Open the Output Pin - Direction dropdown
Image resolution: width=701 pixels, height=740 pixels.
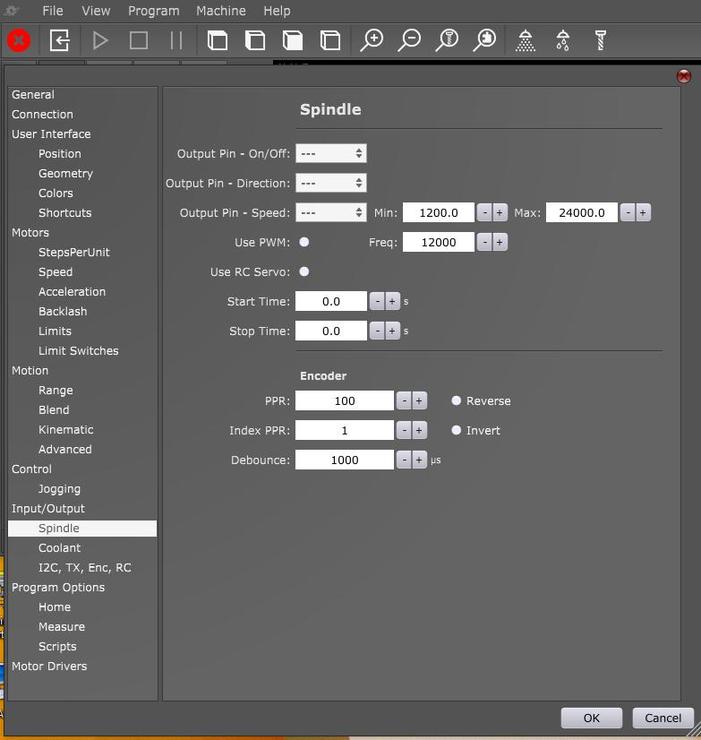[331, 184]
